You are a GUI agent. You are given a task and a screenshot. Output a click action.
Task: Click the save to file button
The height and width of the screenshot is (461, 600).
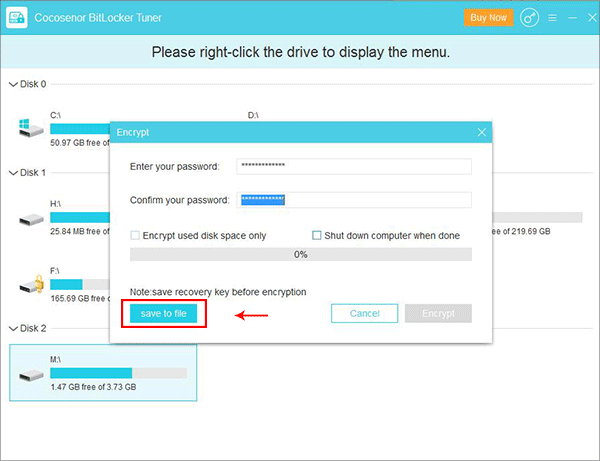(x=163, y=314)
